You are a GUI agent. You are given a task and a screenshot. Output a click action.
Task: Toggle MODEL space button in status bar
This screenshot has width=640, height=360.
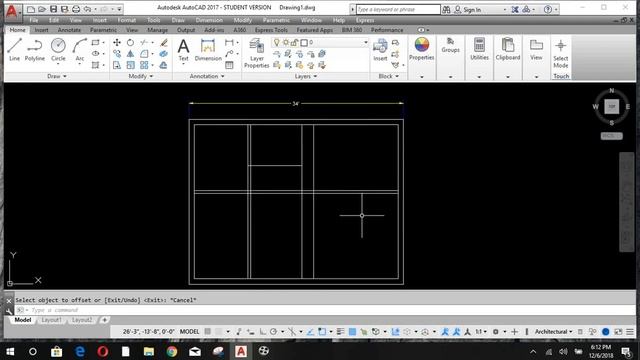pos(189,331)
